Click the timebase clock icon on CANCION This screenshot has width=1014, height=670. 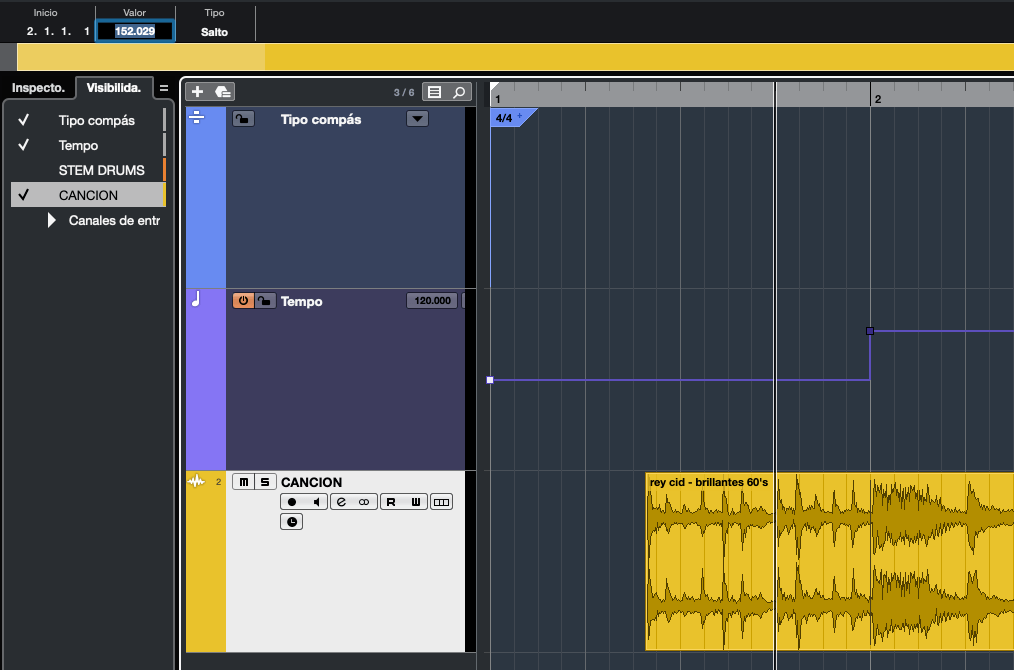point(291,522)
